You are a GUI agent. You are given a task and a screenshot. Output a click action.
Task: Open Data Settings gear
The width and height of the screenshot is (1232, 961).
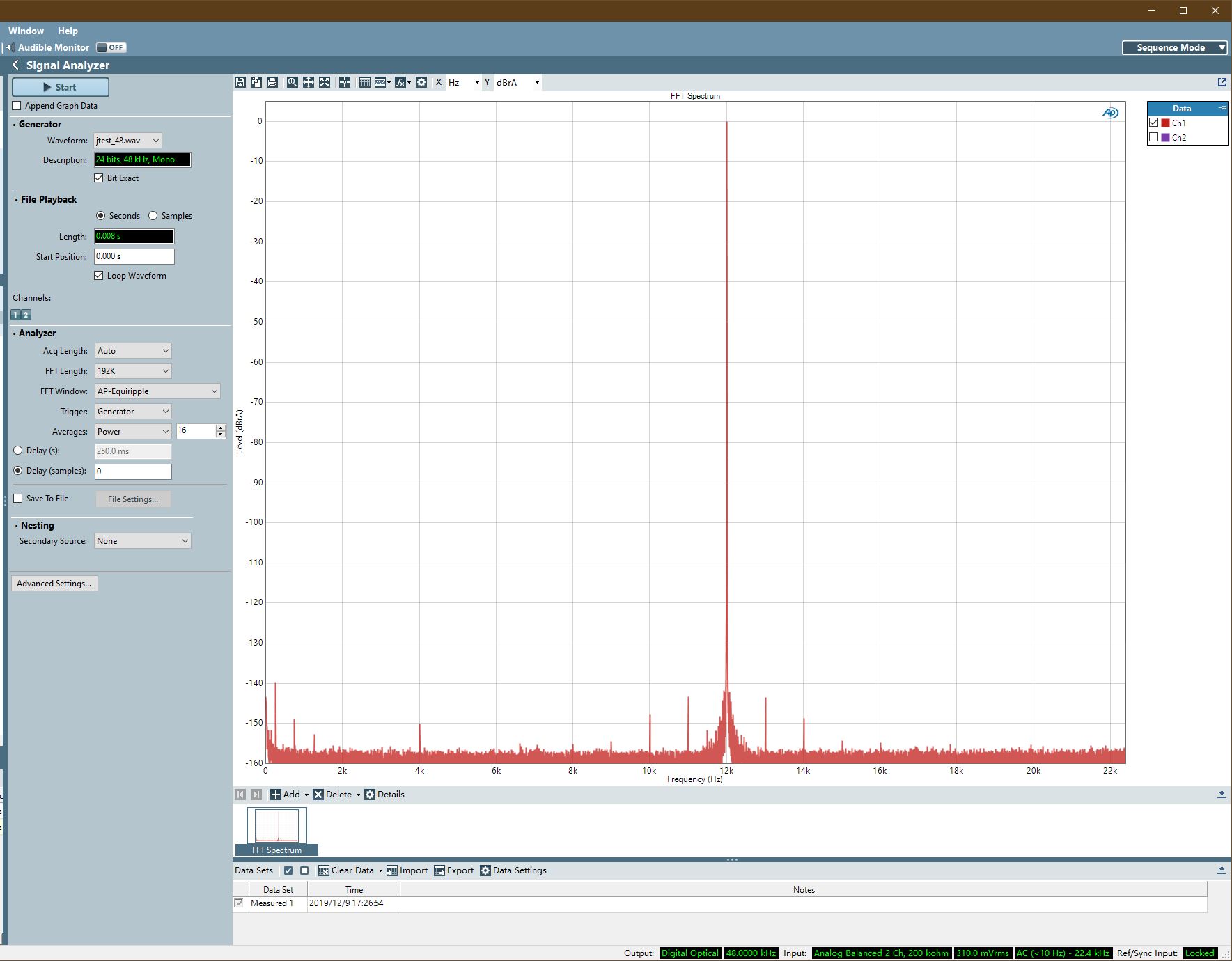485,870
